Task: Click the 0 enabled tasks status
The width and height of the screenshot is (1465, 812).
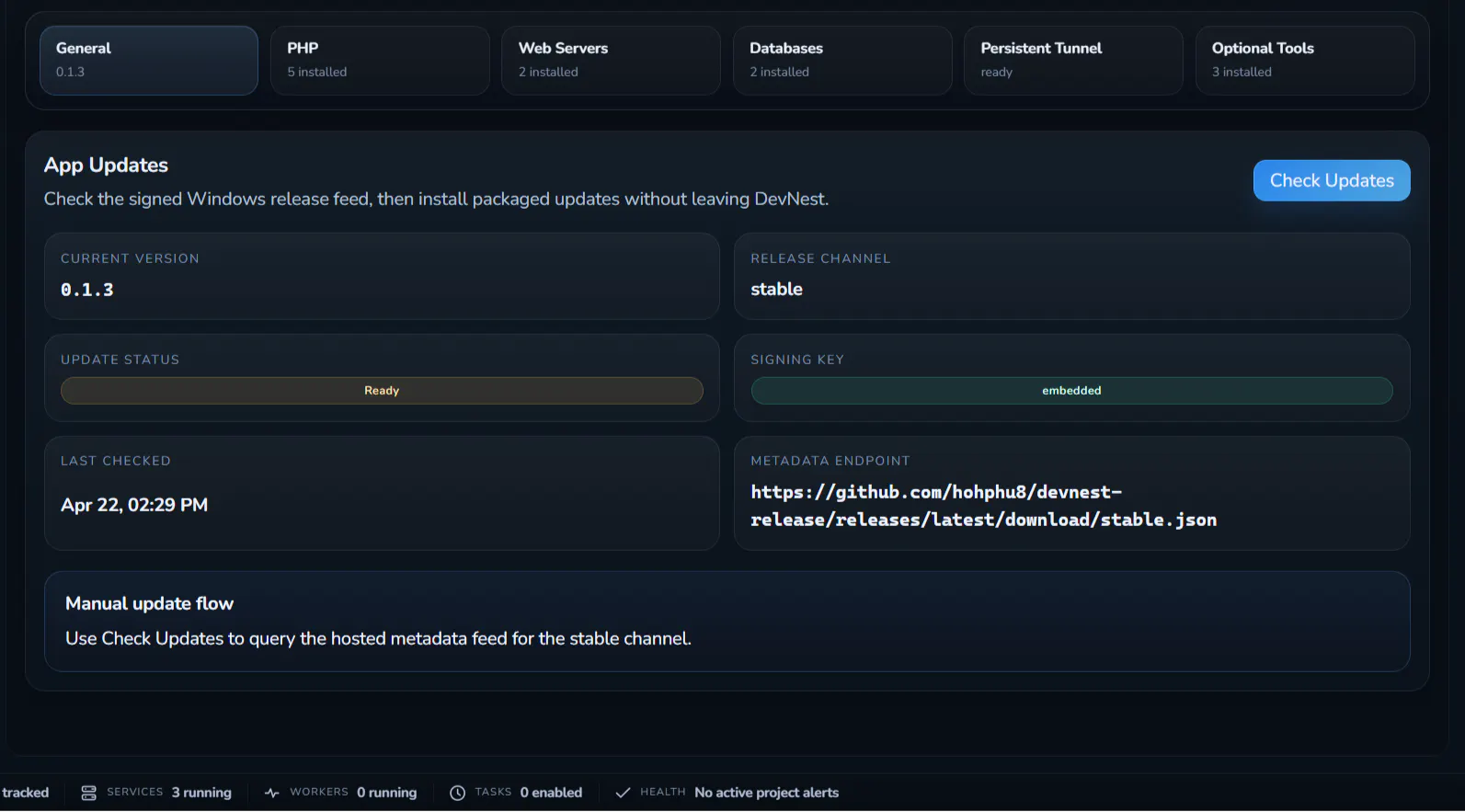Action: (x=551, y=793)
